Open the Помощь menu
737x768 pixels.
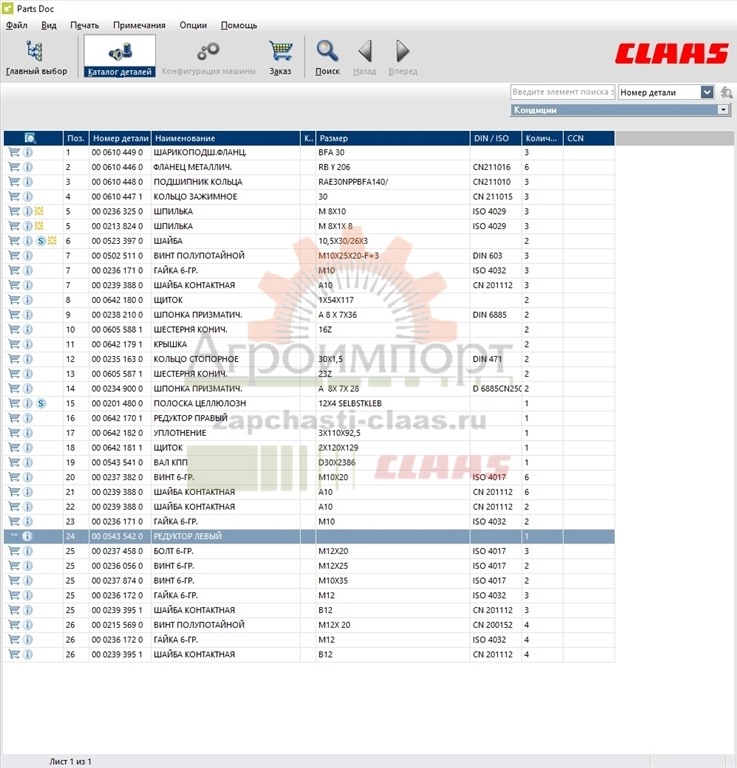tap(239, 25)
